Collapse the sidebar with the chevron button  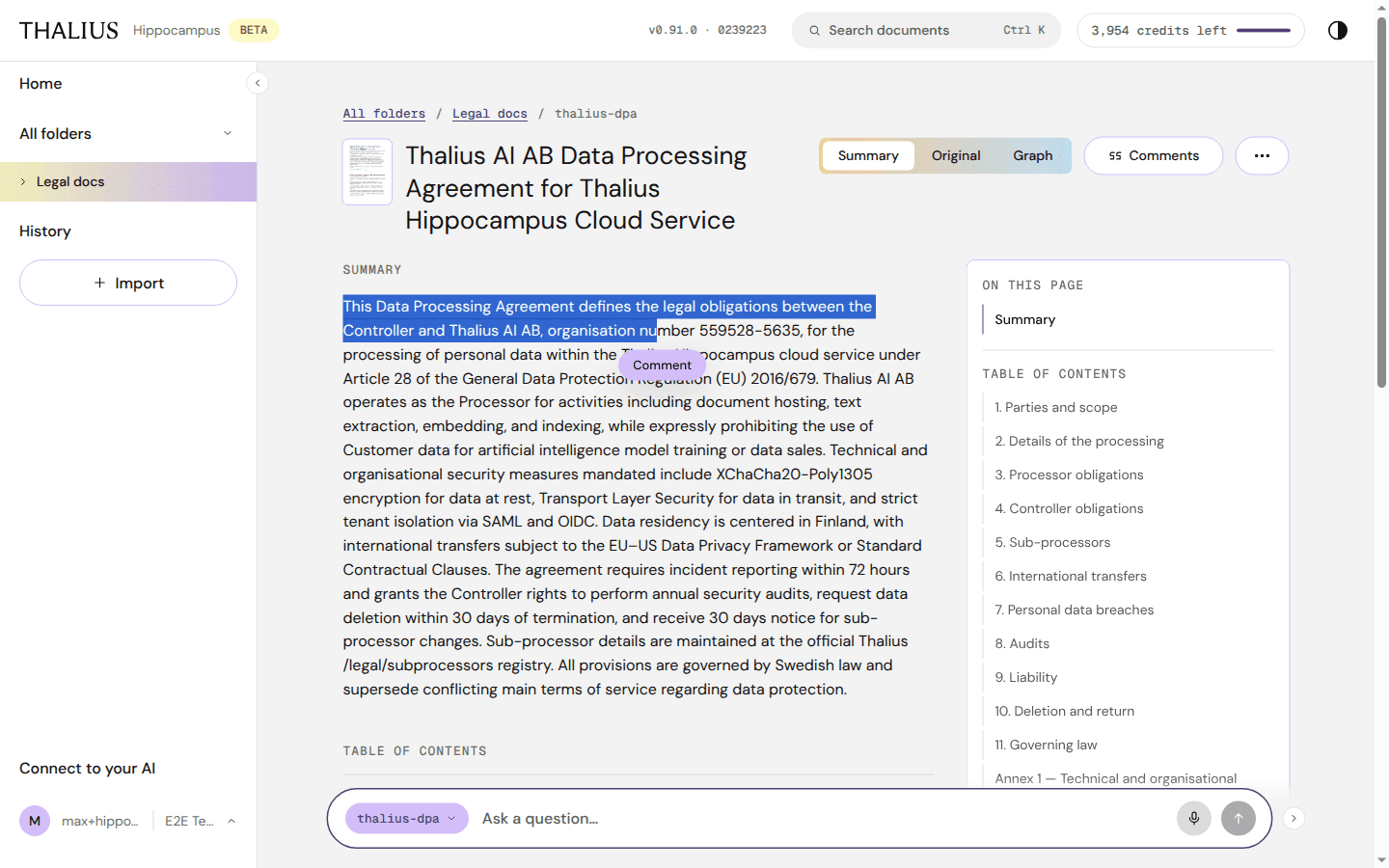(258, 83)
